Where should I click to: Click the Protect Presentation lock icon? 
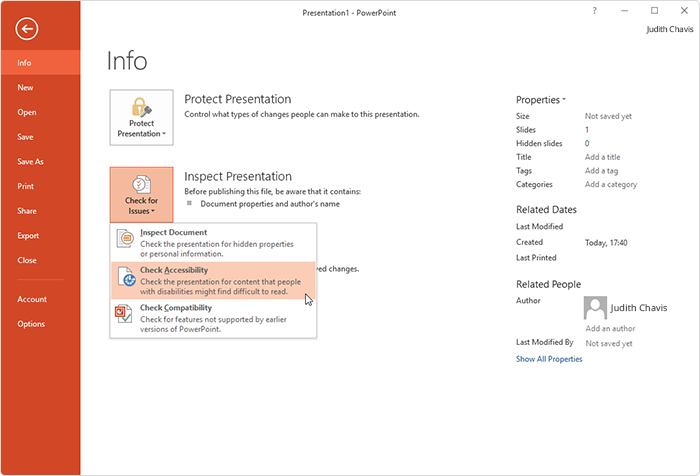(x=142, y=107)
